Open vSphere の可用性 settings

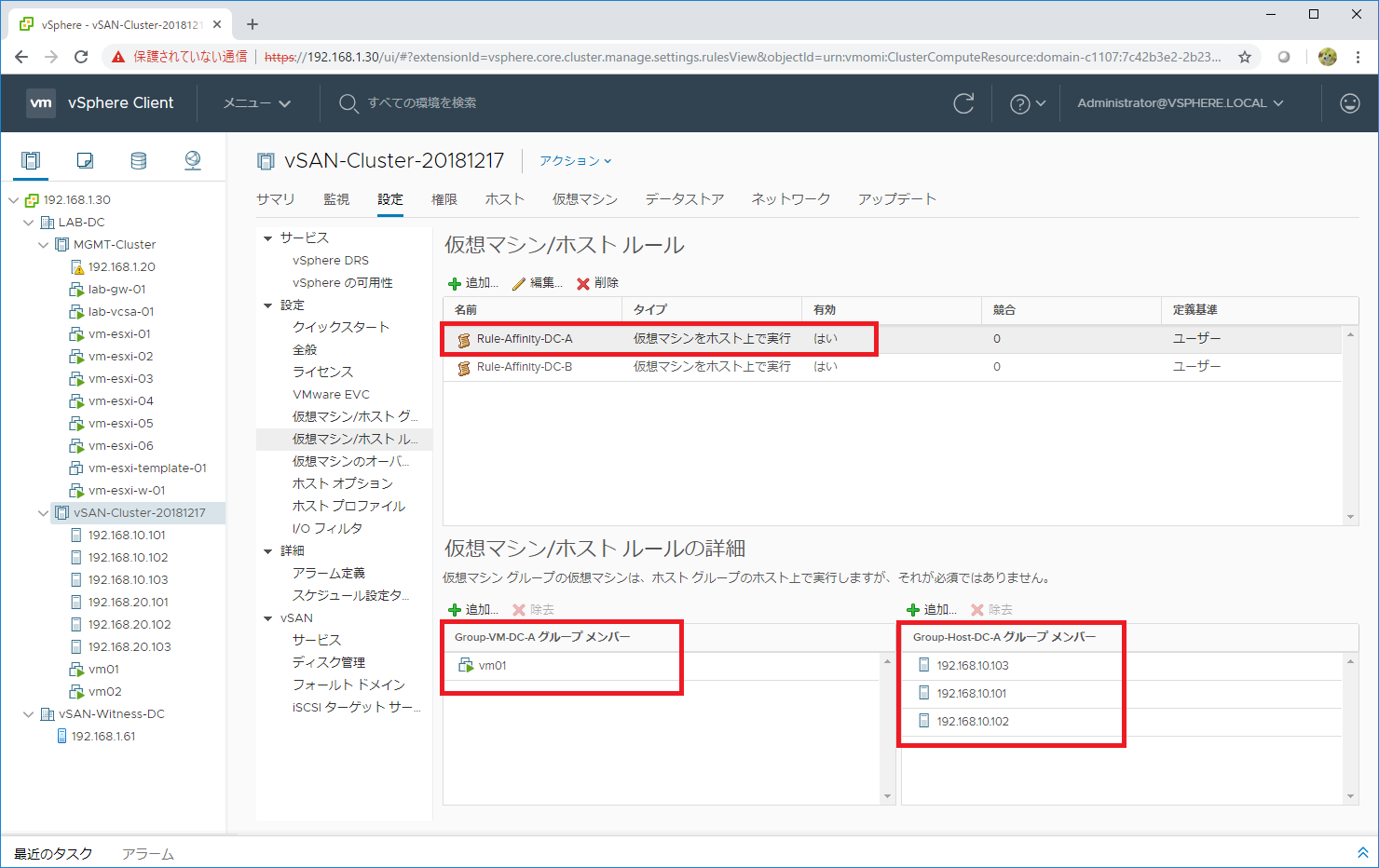[343, 283]
